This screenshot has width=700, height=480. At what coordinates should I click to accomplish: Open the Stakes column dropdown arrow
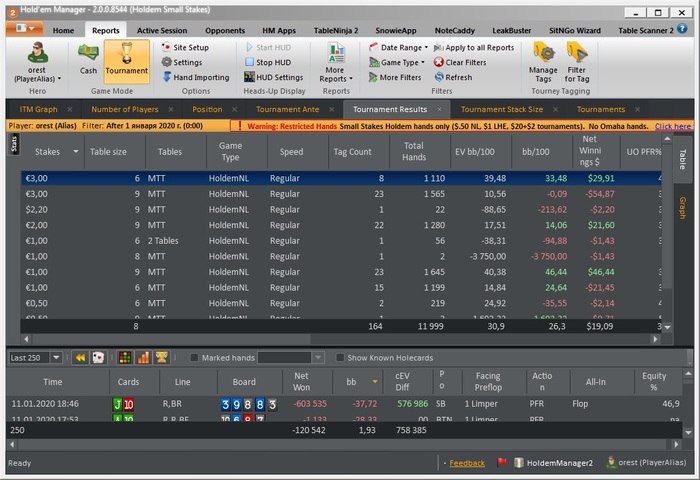tap(75, 152)
